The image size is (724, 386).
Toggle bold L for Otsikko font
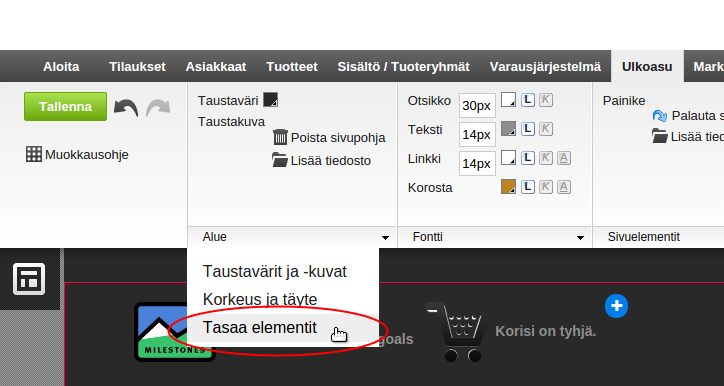click(x=528, y=100)
